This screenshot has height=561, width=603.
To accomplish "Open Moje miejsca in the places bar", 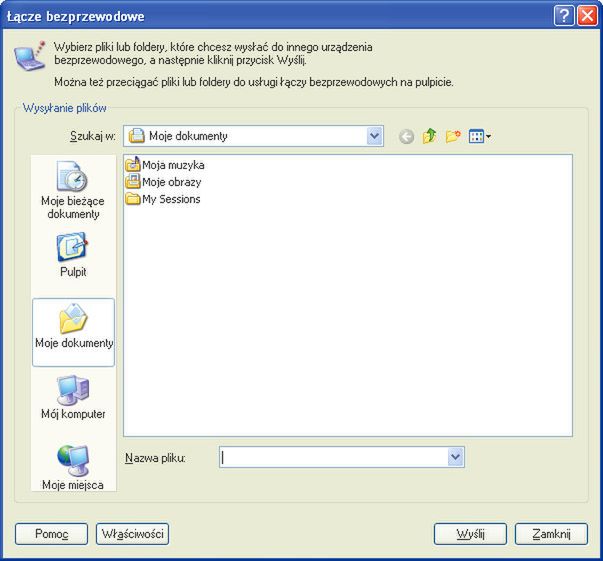I will [x=73, y=468].
